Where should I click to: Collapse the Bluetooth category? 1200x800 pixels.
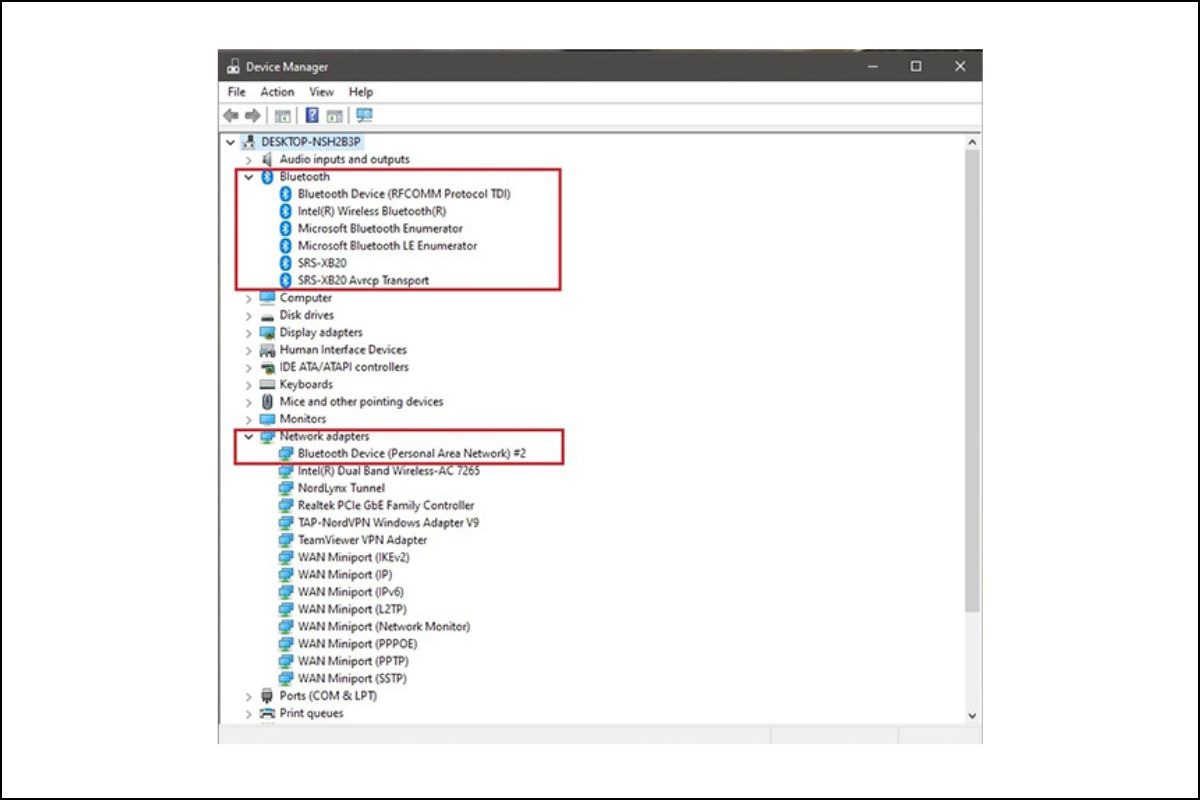point(249,177)
